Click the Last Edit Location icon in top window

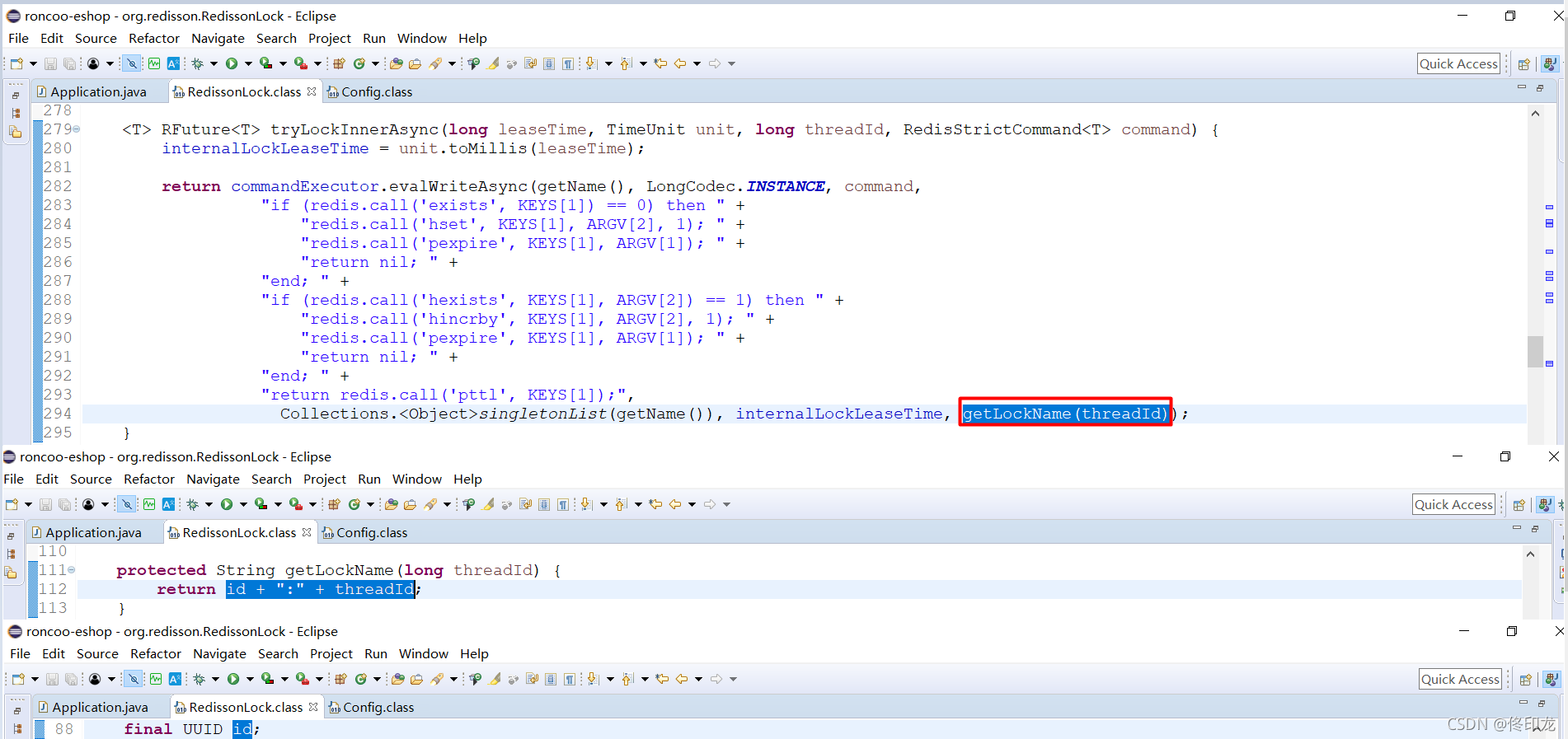[x=661, y=63]
